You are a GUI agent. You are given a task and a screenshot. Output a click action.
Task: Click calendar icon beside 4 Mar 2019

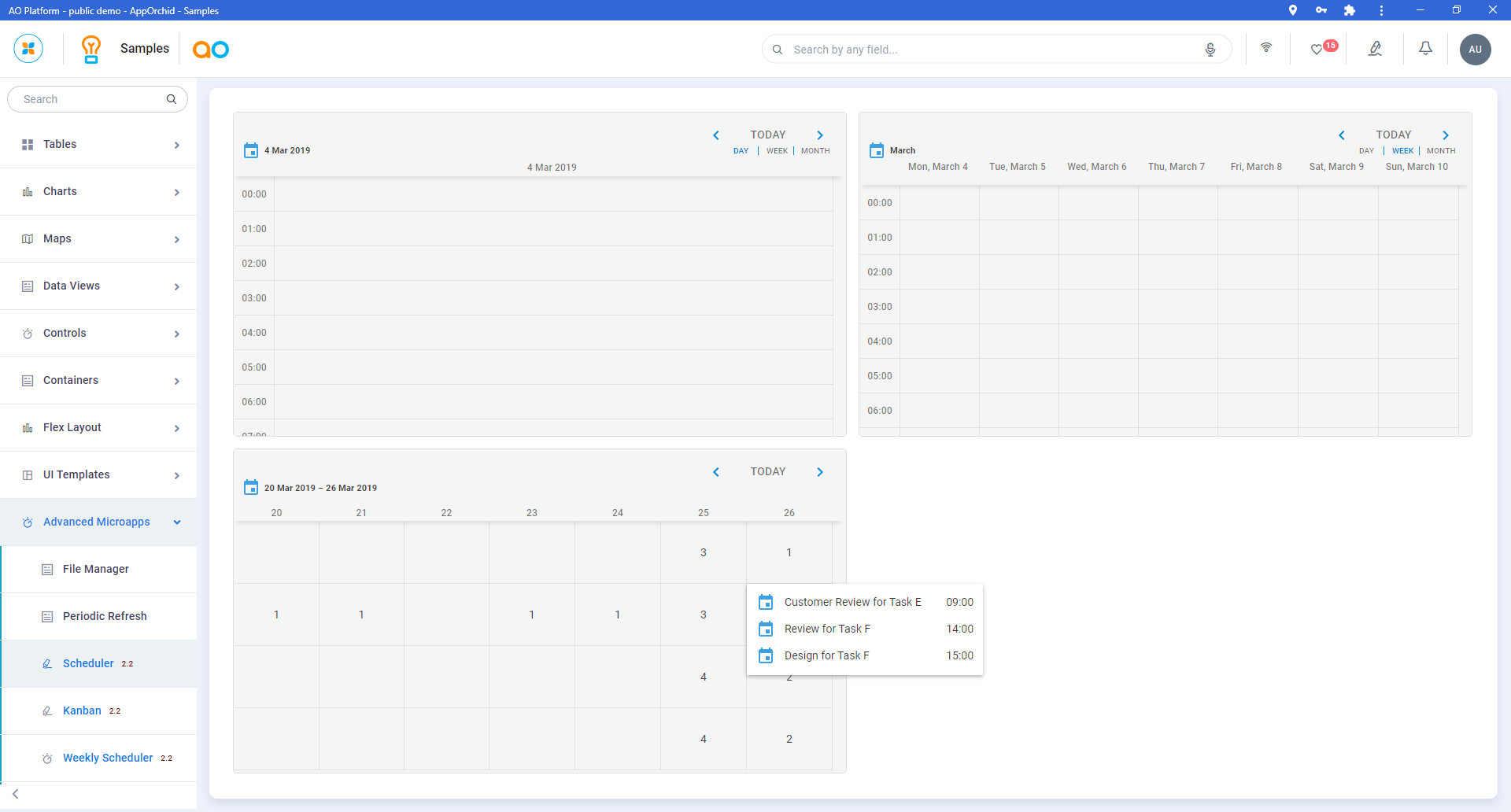[x=251, y=150]
